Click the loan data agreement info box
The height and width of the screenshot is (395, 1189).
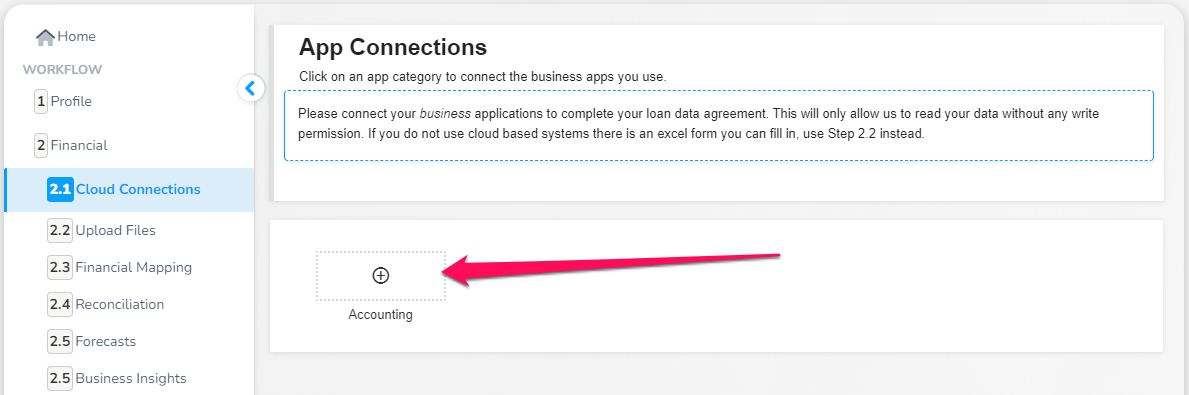point(719,126)
